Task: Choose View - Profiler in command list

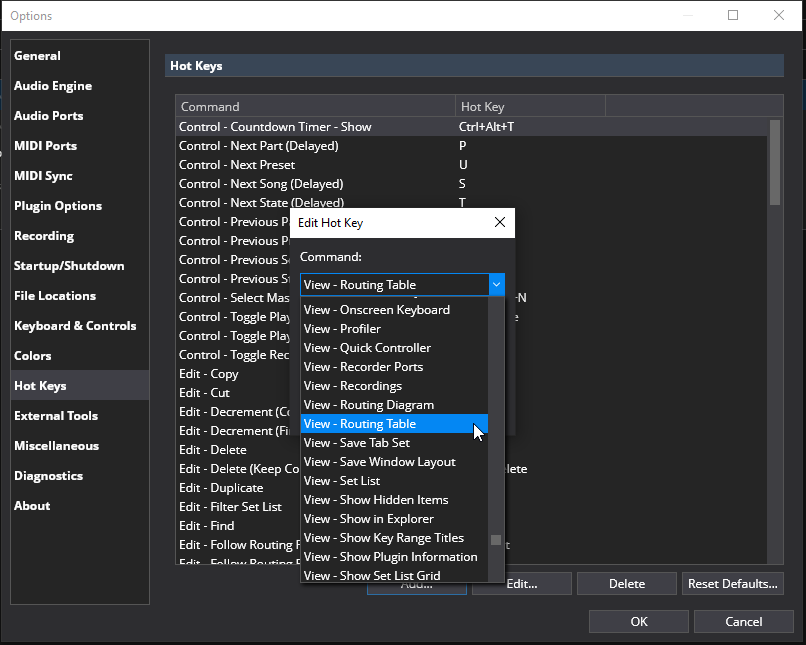Action: (342, 329)
